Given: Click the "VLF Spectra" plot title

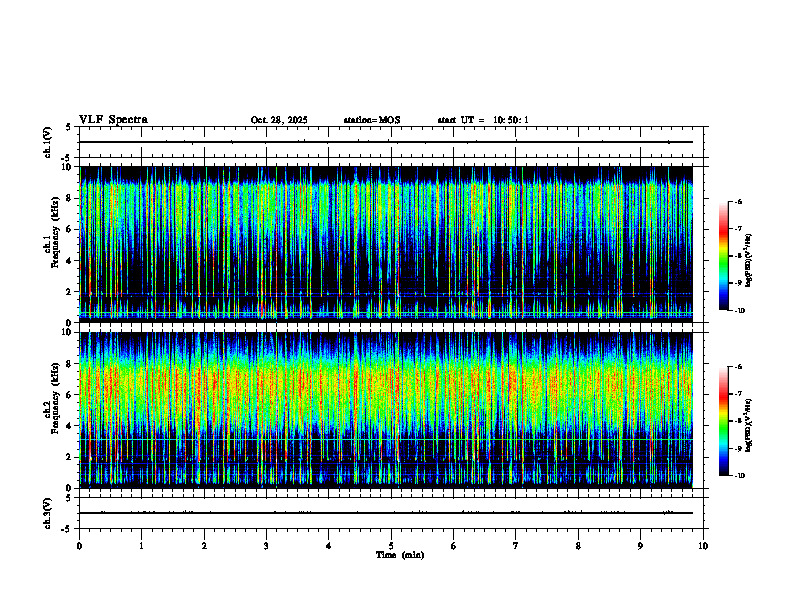Looking at the screenshot, I should [x=113, y=120].
